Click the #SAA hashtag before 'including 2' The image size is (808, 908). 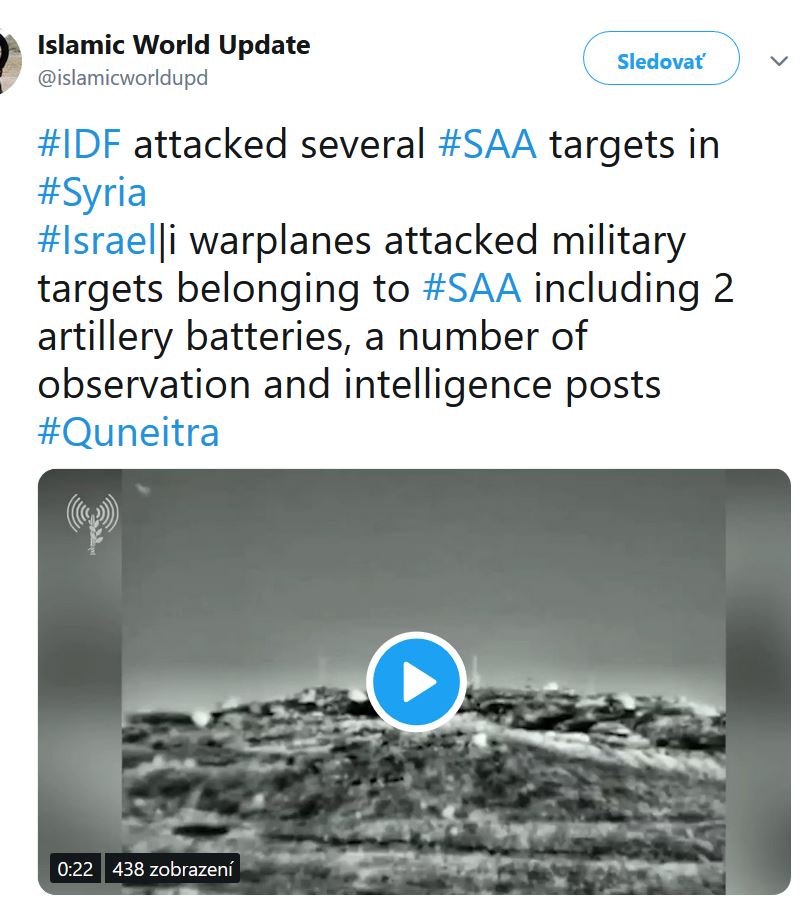[x=472, y=288]
